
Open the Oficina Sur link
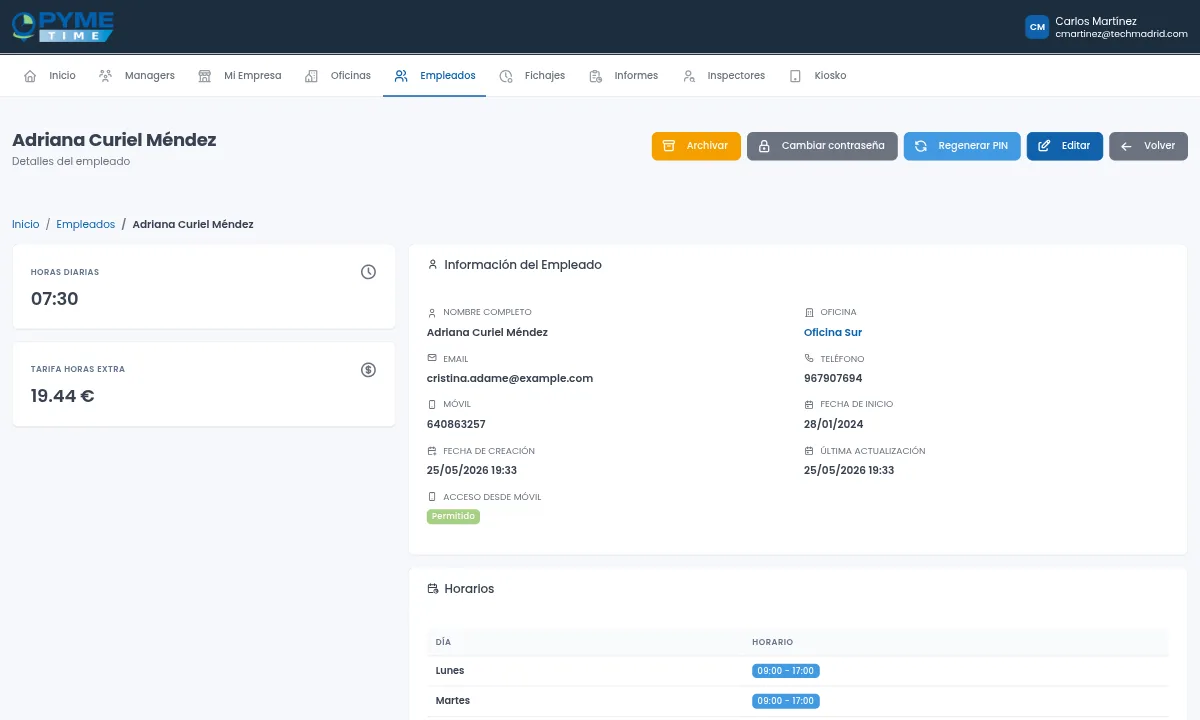pos(833,332)
